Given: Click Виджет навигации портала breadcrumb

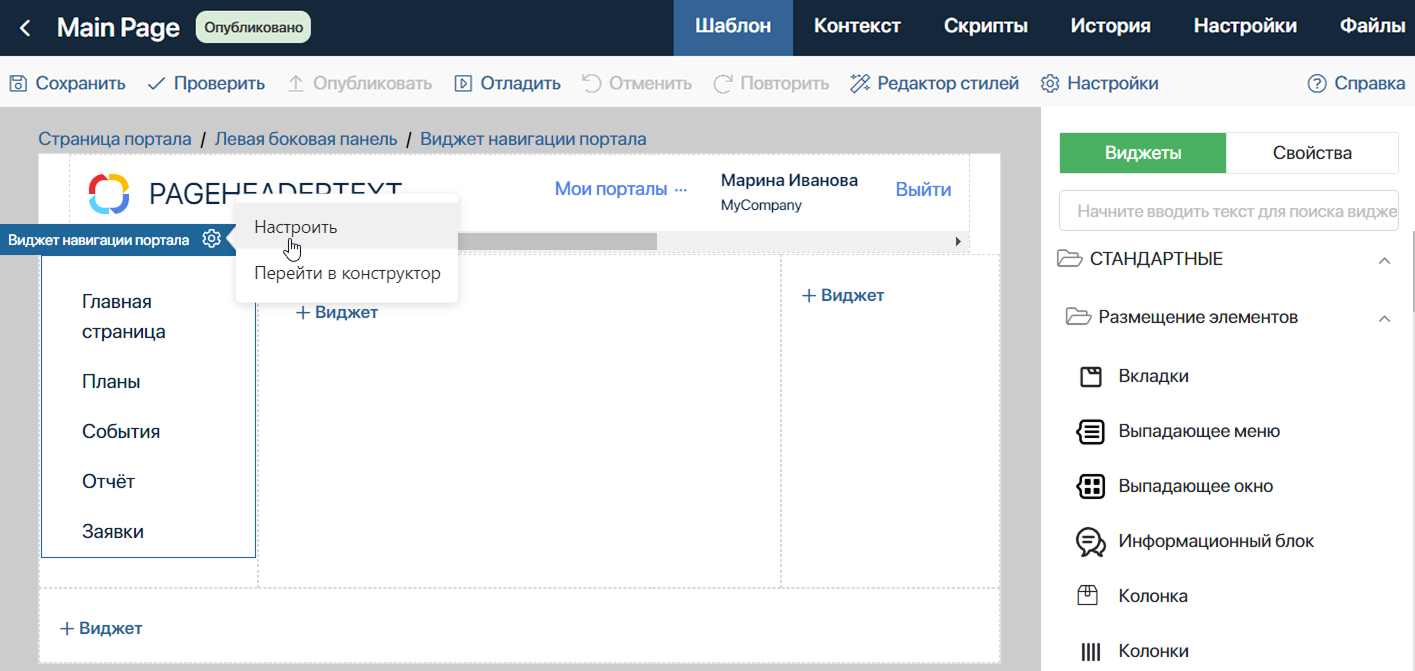Looking at the screenshot, I should (533, 139).
